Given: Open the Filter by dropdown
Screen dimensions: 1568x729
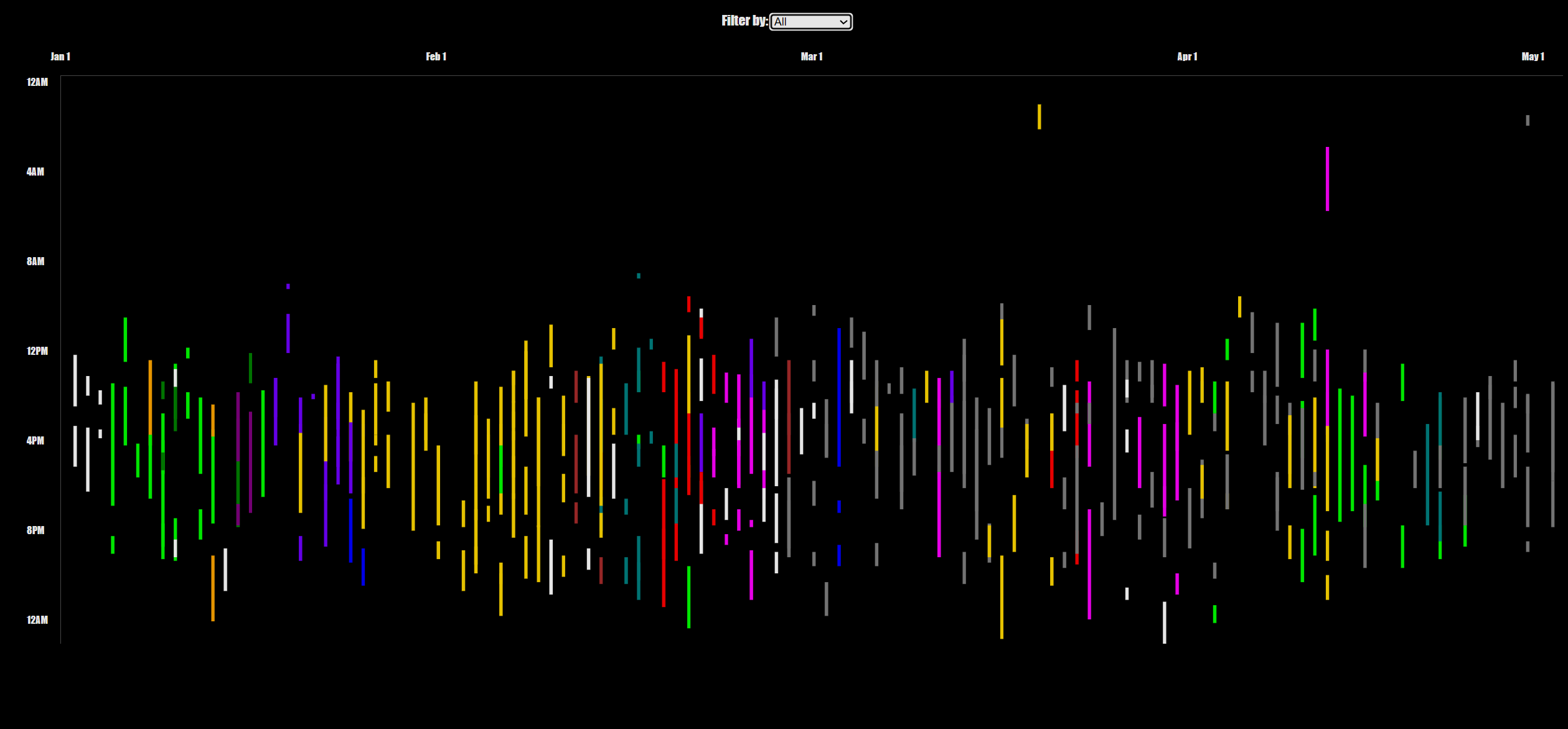Looking at the screenshot, I should [810, 22].
